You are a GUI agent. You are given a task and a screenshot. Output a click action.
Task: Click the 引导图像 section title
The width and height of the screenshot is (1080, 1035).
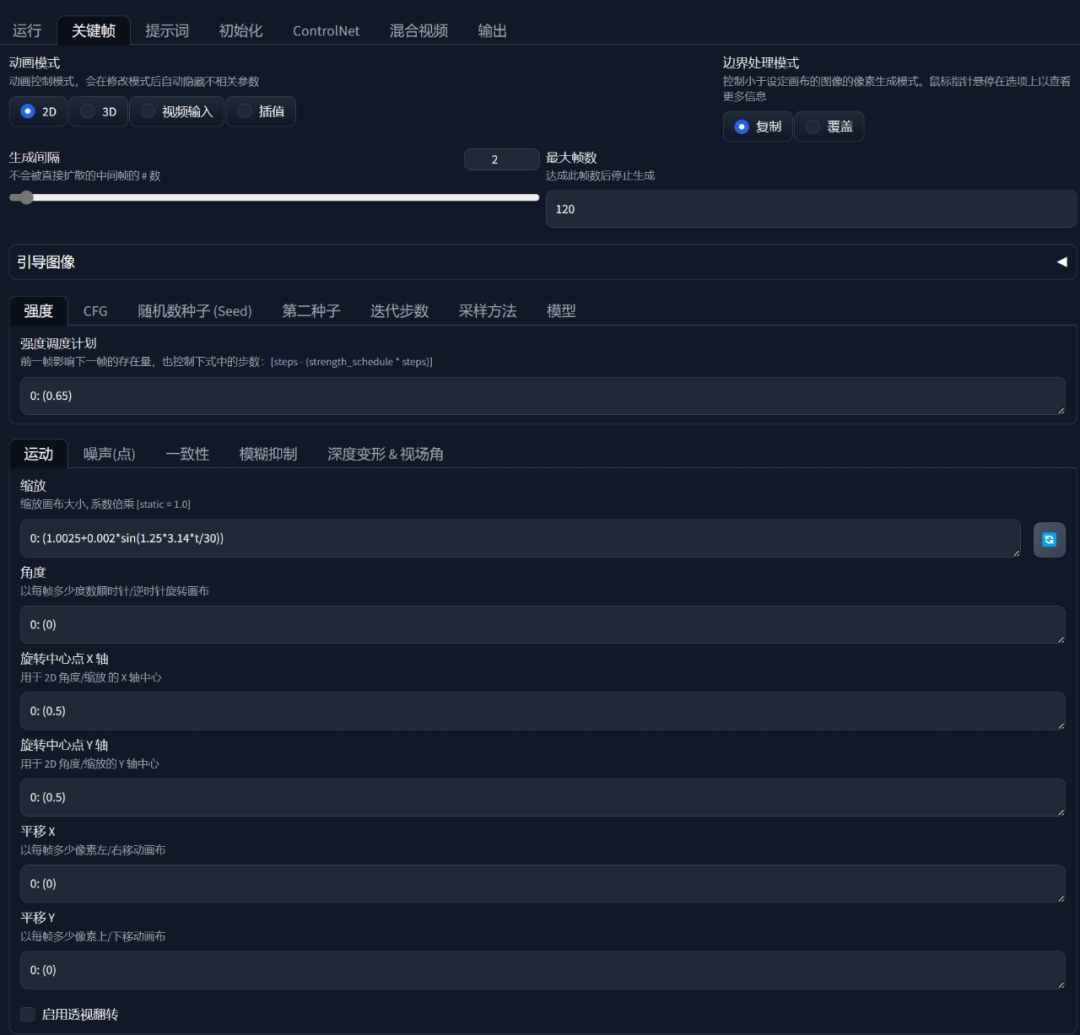pyautogui.click(x=46, y=262)
